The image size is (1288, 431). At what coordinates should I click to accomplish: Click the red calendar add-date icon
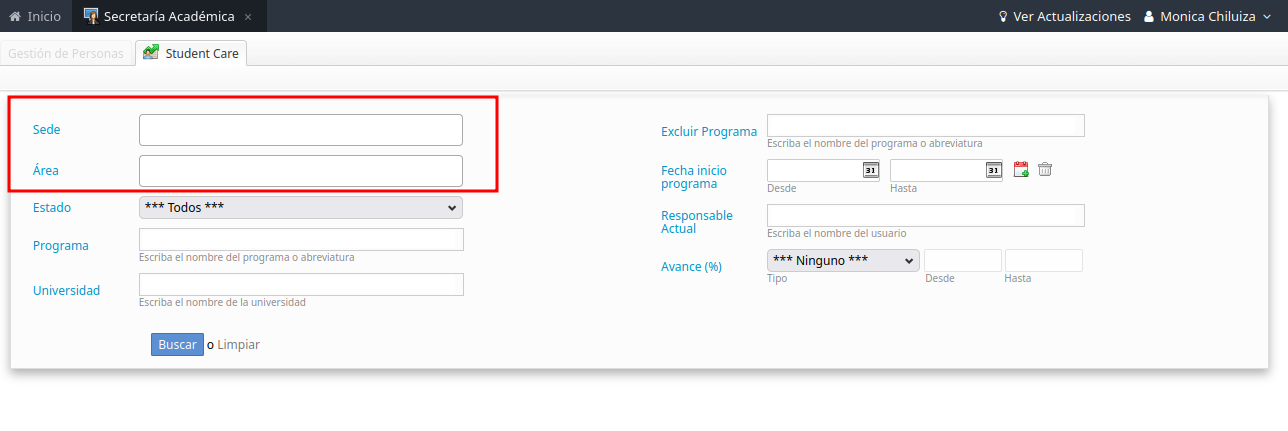point(1021,170)
